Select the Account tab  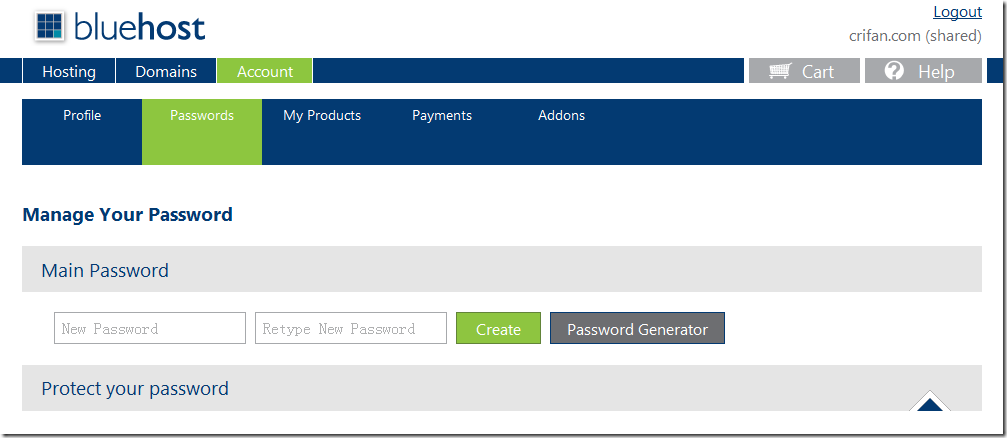point(265,71)
